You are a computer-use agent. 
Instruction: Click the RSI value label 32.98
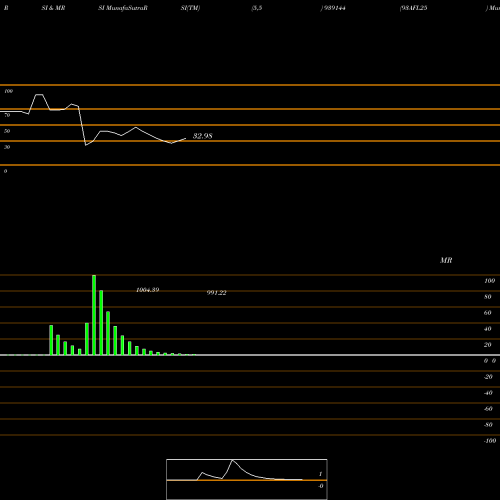point(203,136)
